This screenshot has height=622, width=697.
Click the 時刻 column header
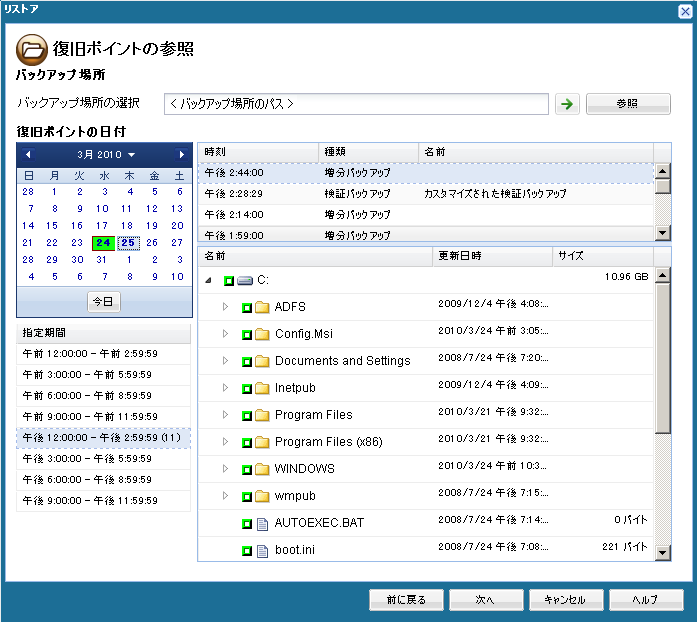point(258,152)
